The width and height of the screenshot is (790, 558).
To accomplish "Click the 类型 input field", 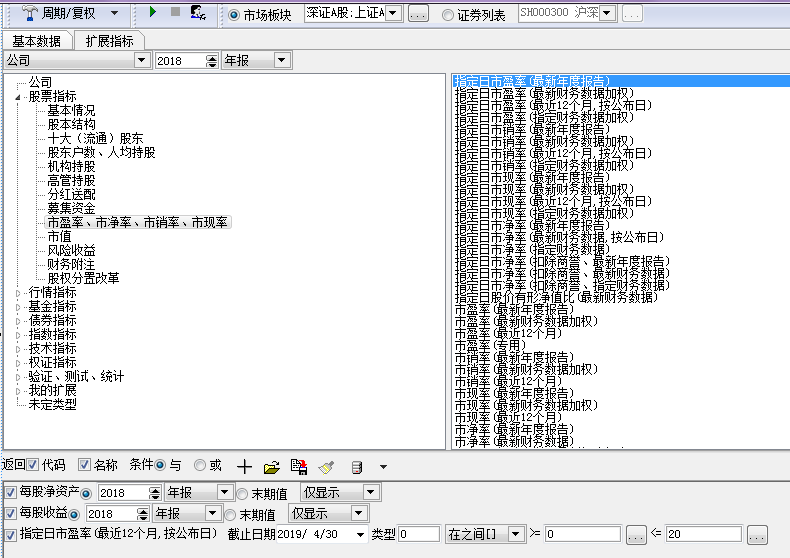I will point(419,534).
